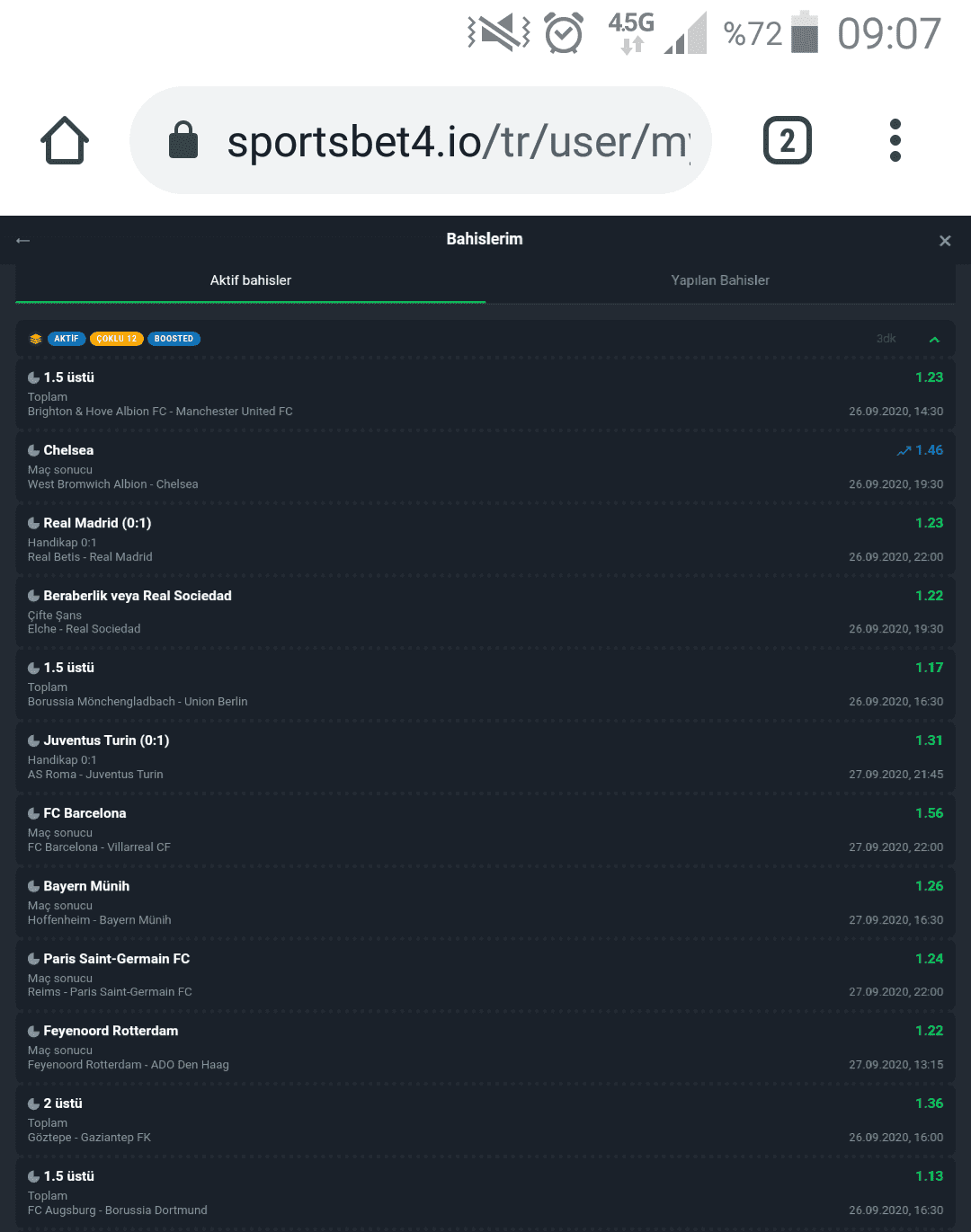The width and height of the screenshot is (971, 1232).
Task: Open the browser tab switcher showing 2
Action: pyautogui.click(x=788, y=141)
